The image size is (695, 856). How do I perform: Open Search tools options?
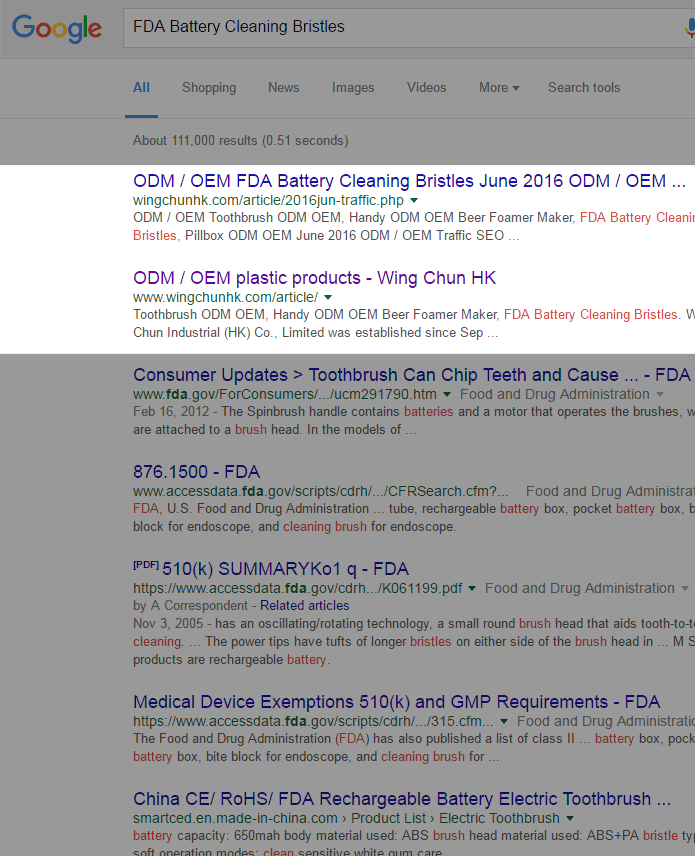coord(584,87)
